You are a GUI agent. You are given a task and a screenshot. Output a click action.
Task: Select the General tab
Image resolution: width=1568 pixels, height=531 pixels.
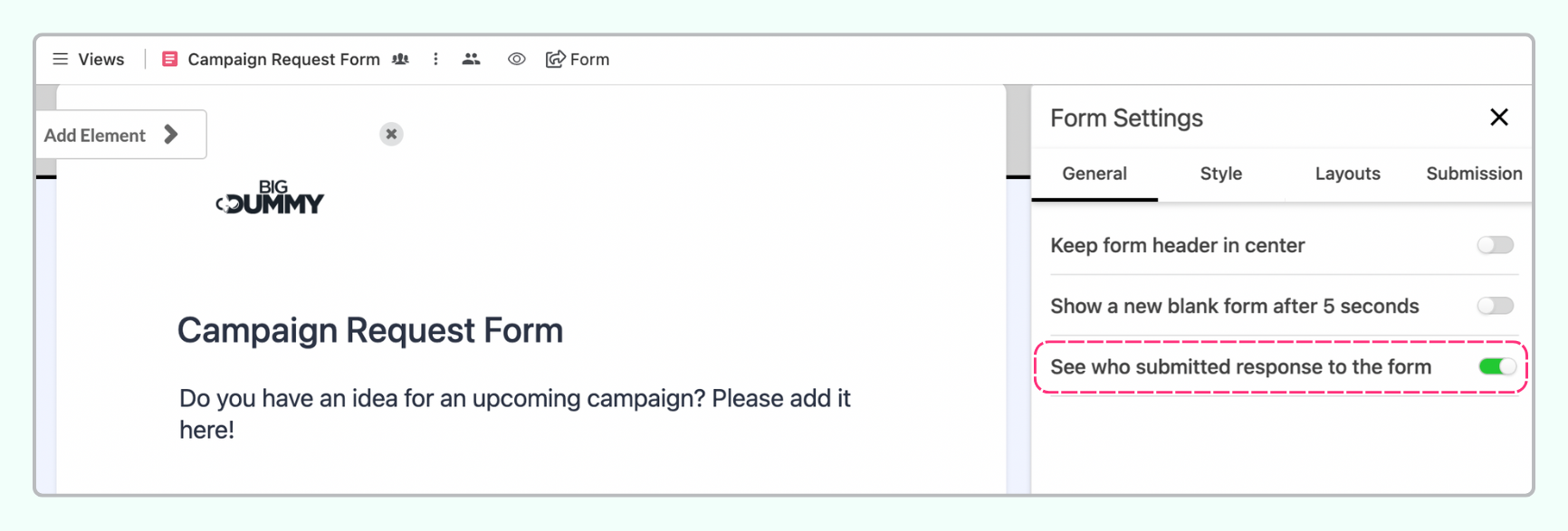click(1095, 174)
